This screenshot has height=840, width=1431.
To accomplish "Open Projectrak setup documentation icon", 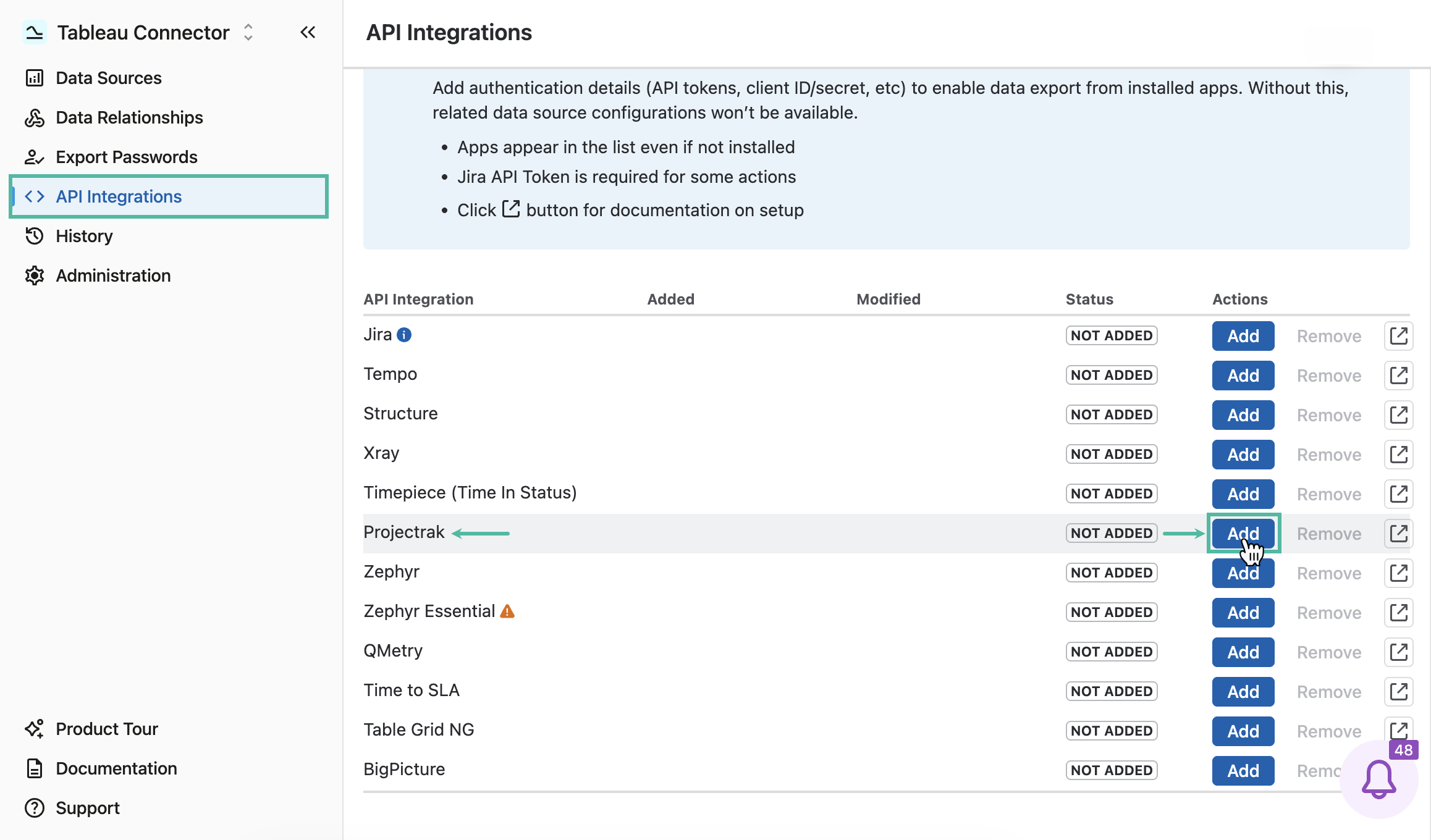I will [x=1399, y=534].
